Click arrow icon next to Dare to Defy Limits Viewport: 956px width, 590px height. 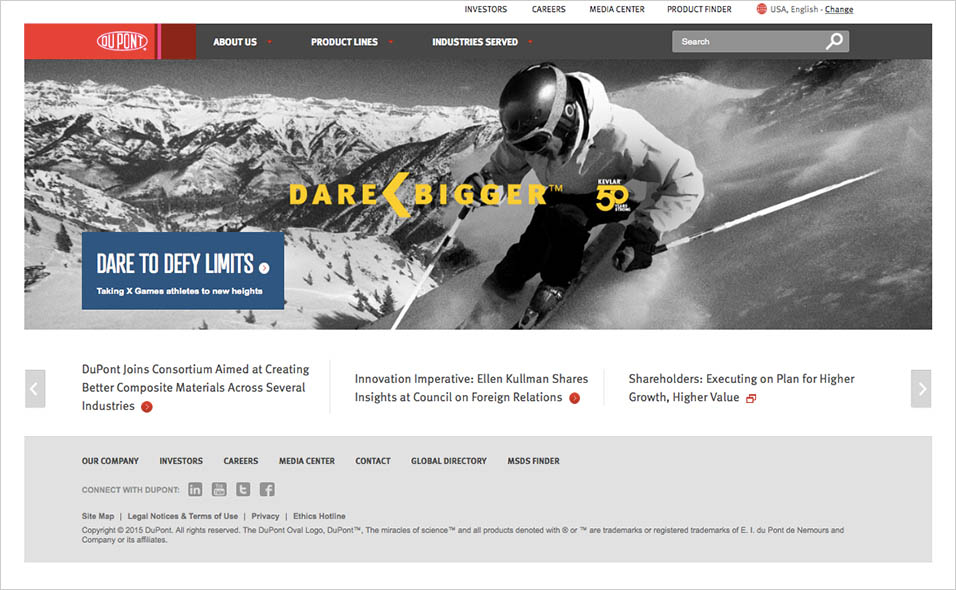pyautogui.click(x=264, y=268)
